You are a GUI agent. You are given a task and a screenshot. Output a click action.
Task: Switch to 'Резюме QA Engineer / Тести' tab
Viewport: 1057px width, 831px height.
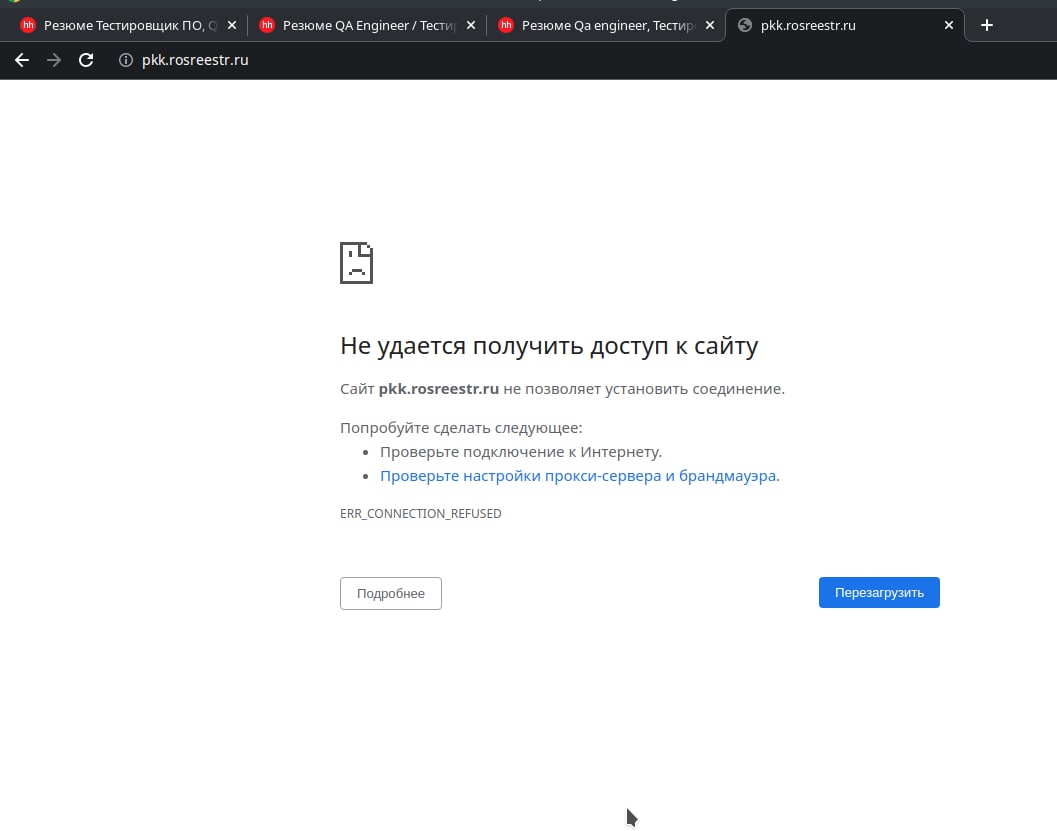(x=367, y=25)
